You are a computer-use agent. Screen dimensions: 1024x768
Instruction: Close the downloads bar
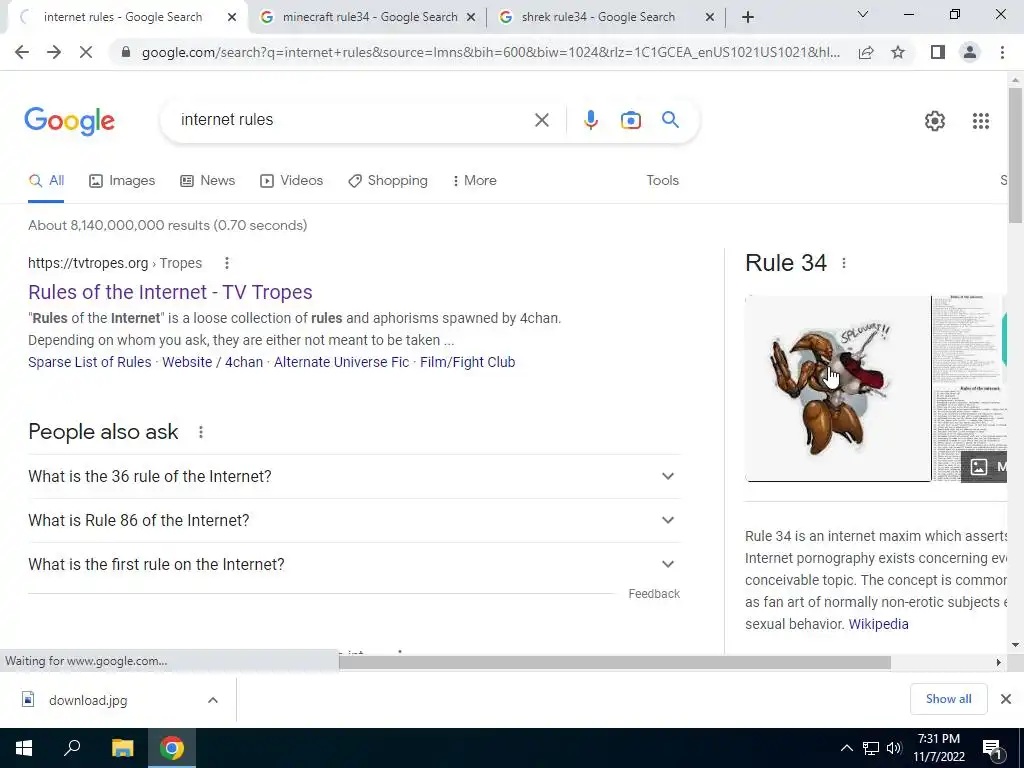click(x=1006, y=699)
